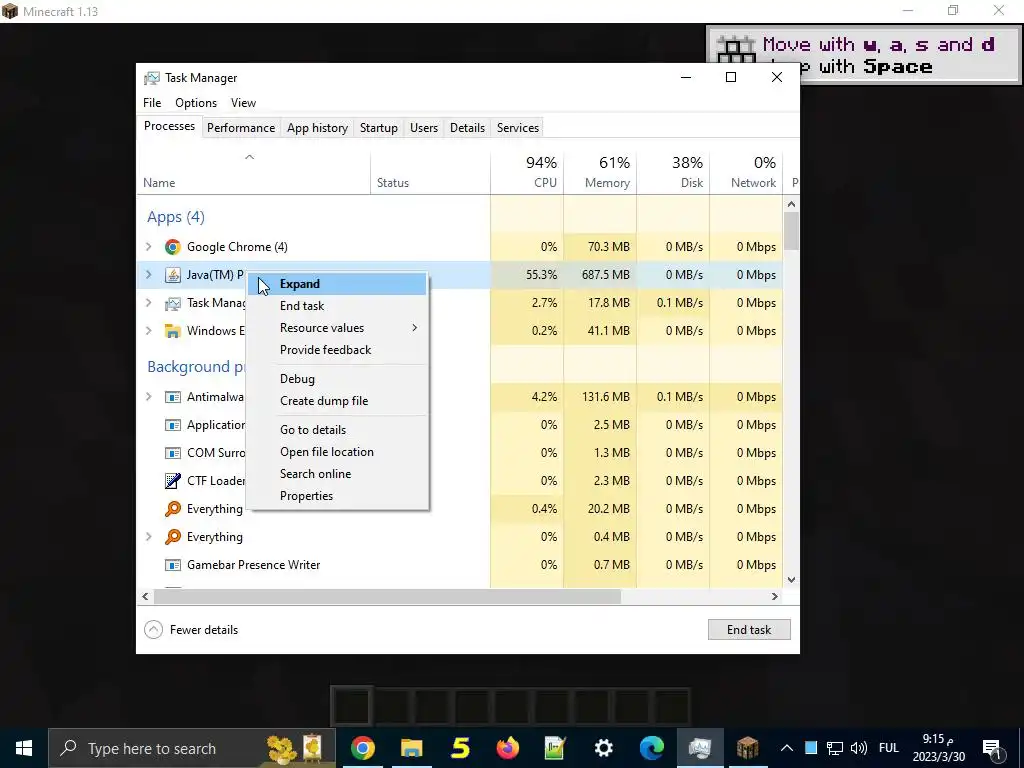Viewport: 1024px width, 768px height.
Task: Switch to the App history tab
Action: click(x=317, y=128)
